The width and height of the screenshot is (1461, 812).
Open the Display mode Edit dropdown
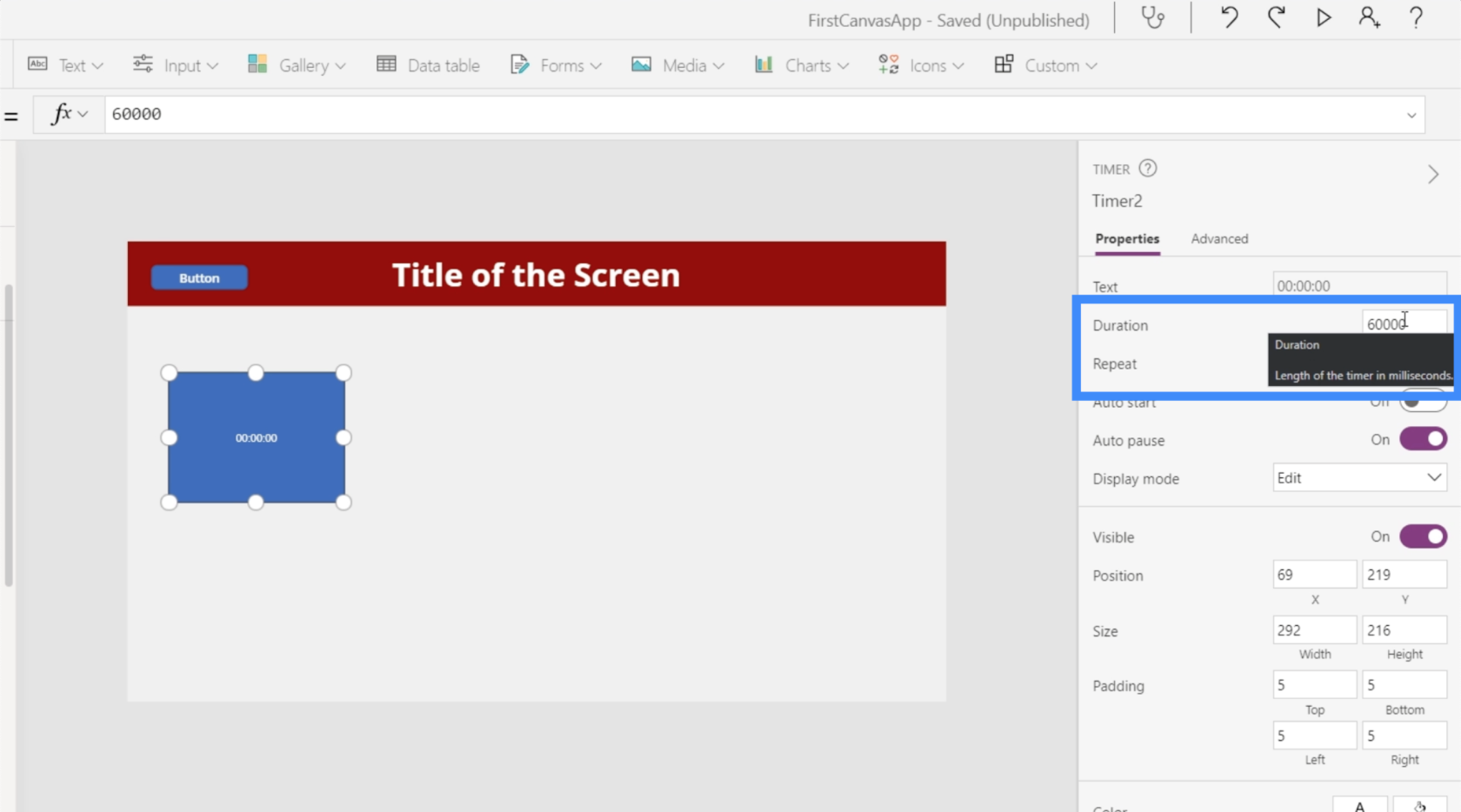1359,478
